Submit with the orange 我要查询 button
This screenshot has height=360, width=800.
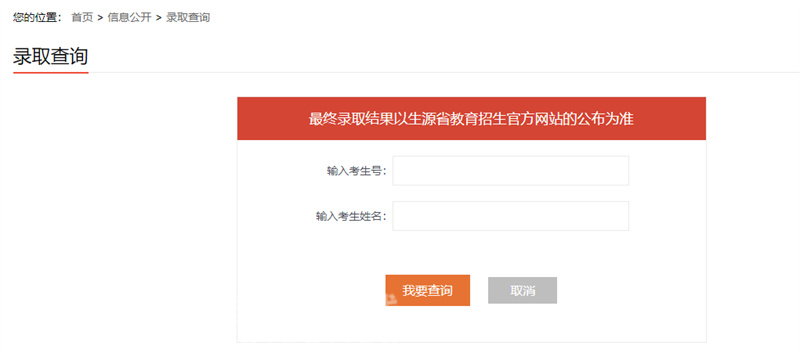coord(428,291)
